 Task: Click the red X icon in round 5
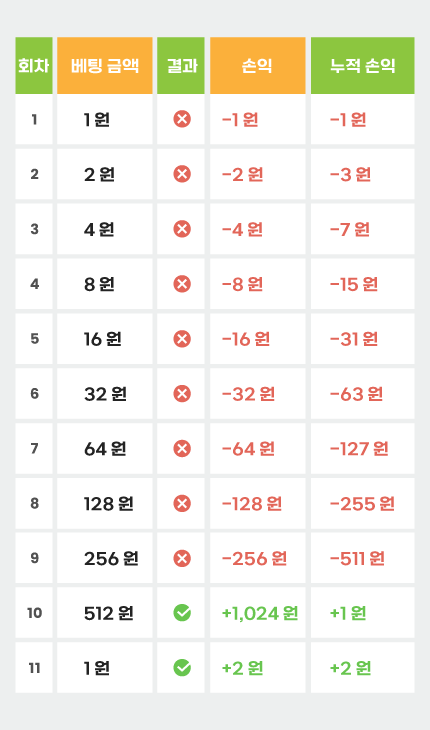(x=182, y=338)
